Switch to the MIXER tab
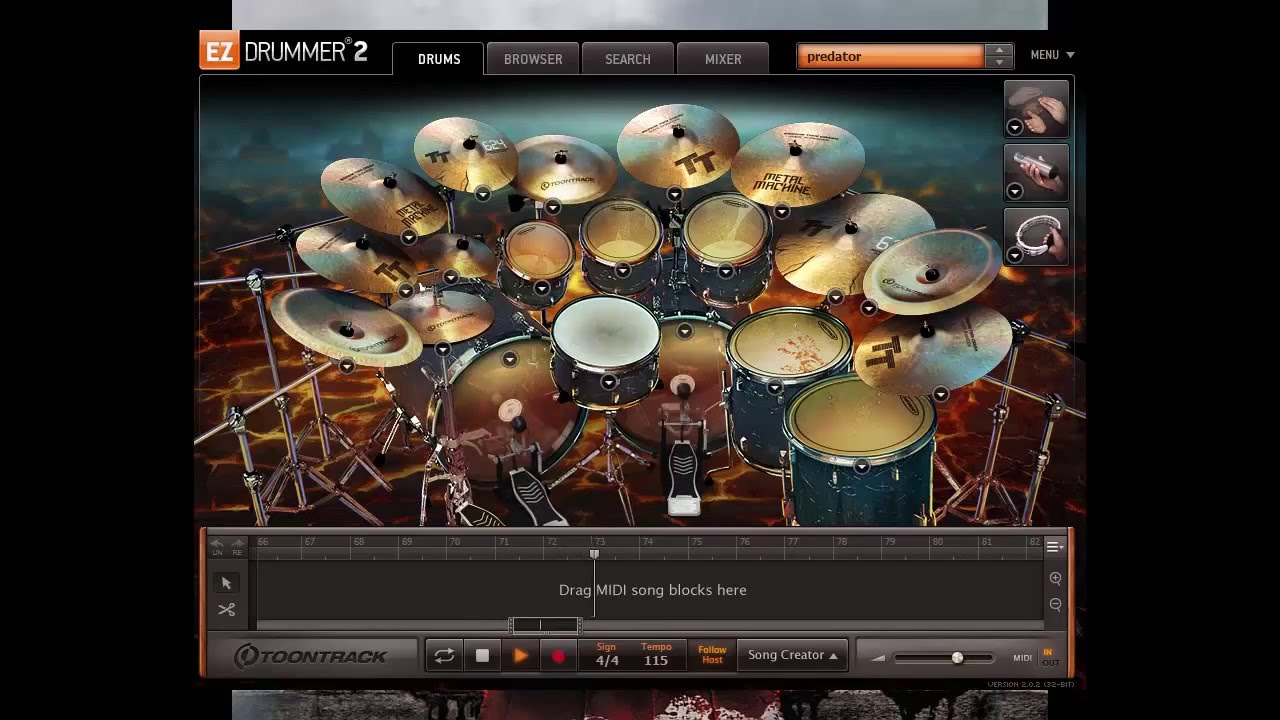The image size is (1280, 720). click(723, 59)
